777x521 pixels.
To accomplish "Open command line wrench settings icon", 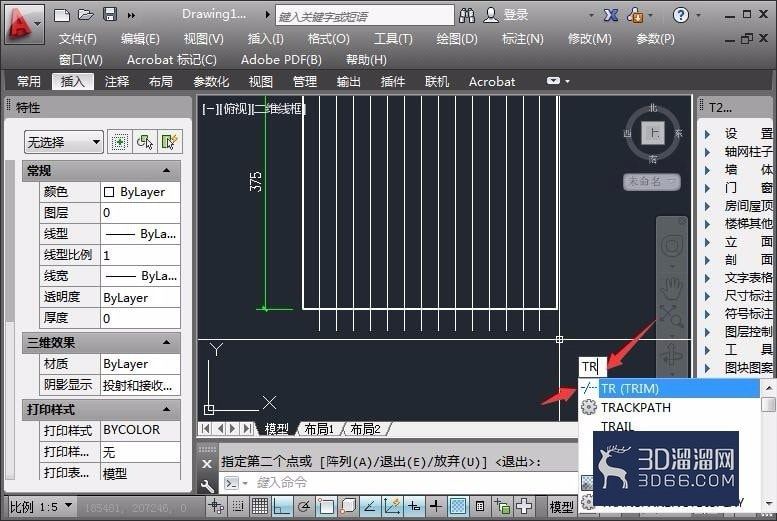I will tap(207, 486).
